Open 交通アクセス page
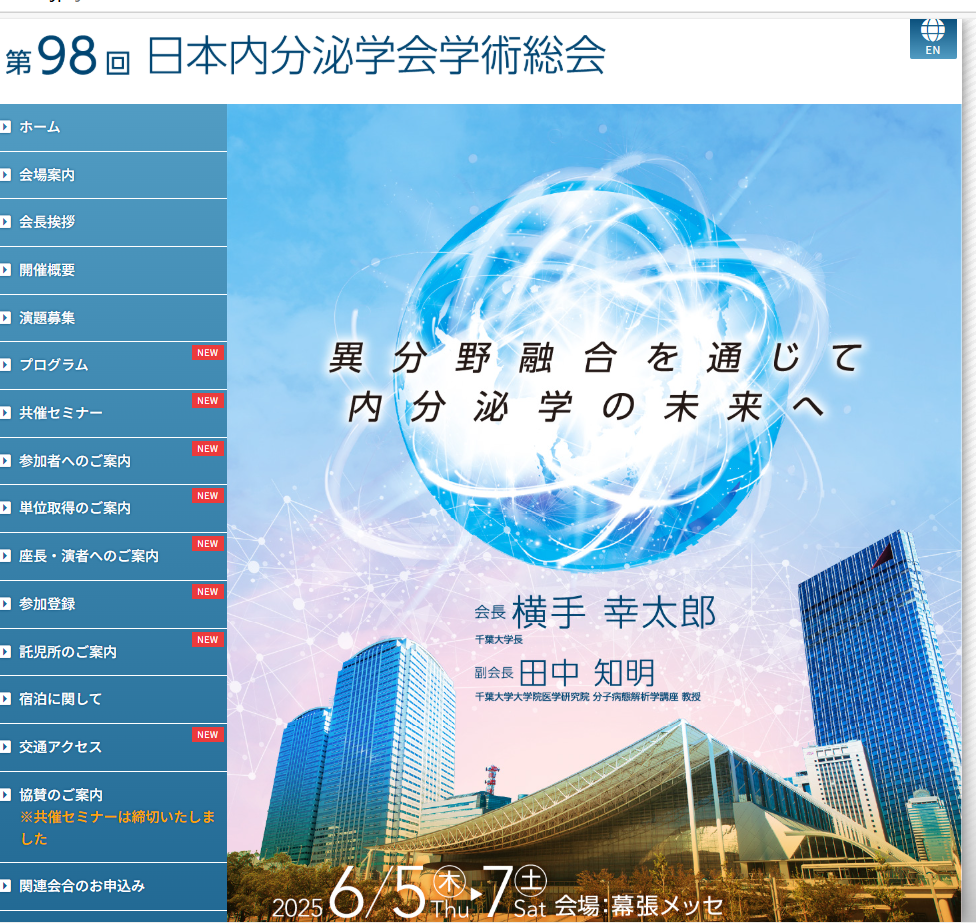Screen dimensions: 976x923 tap(113, 747)
